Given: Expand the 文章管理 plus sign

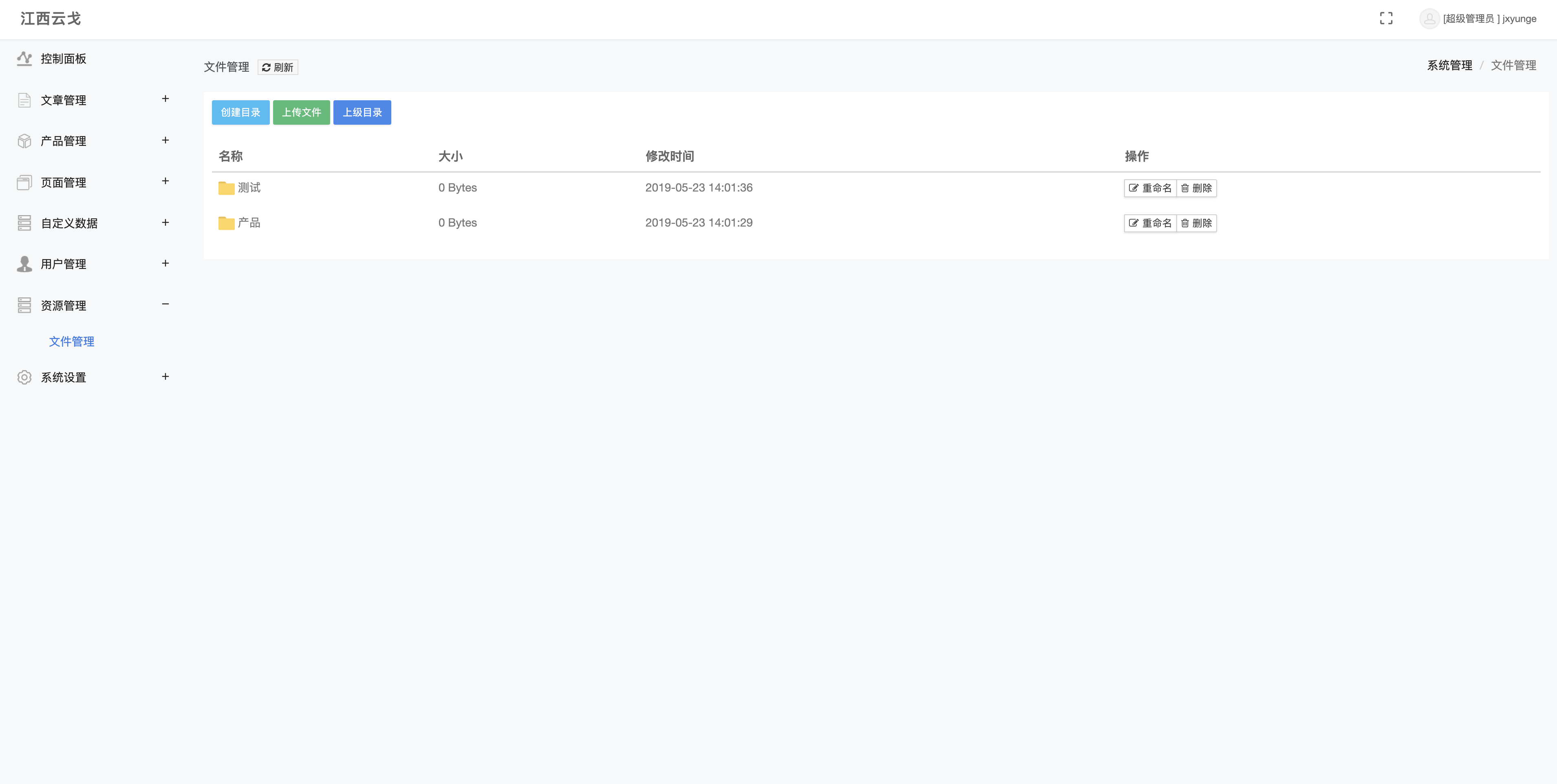Looking at the screenshot, I should click(x=165, y=99).
